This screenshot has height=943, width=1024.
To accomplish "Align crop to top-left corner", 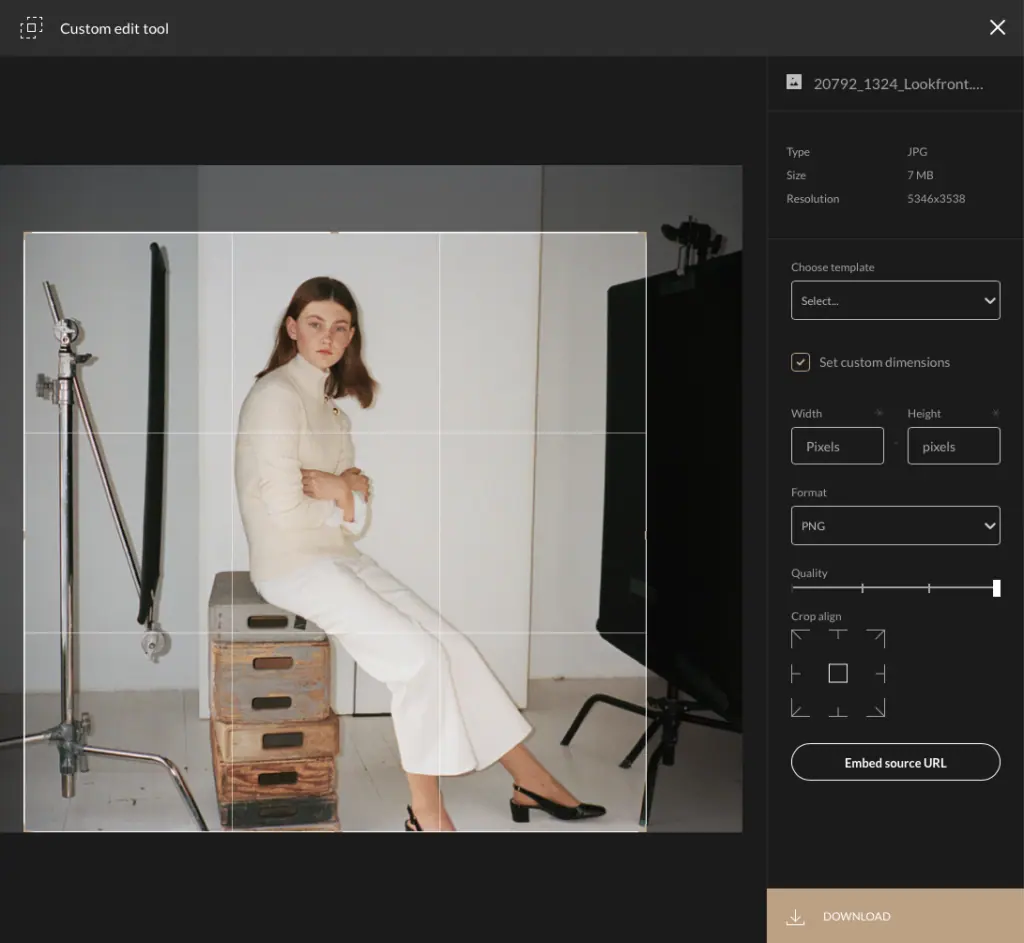I will point(800,639).
